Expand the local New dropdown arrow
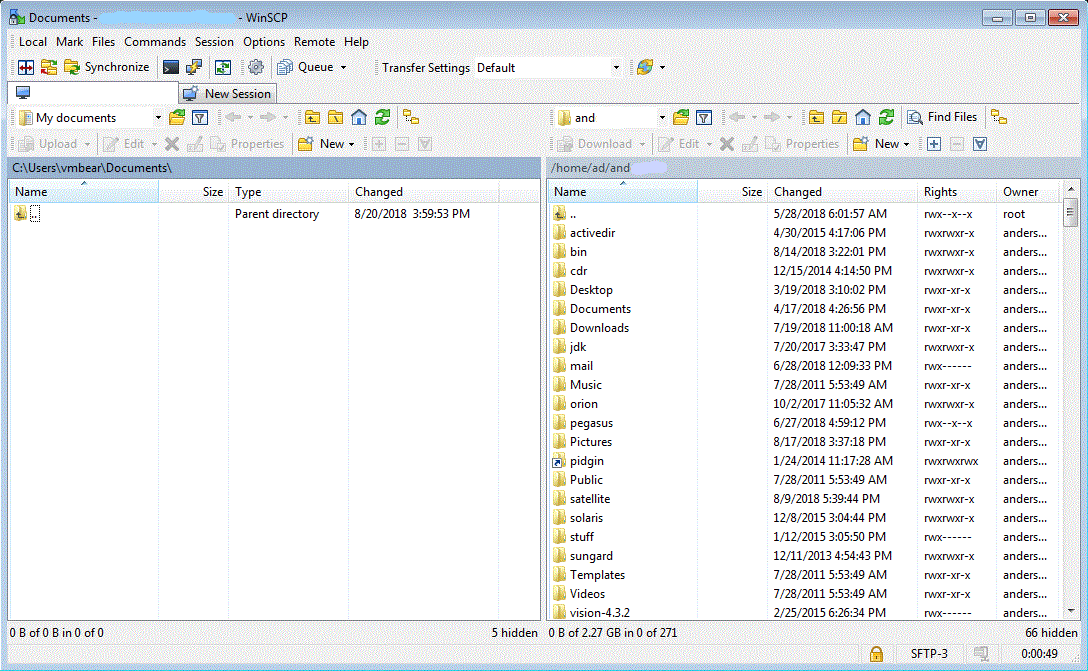This screenshot has height=671, width=1088. [x=352, y=144]
